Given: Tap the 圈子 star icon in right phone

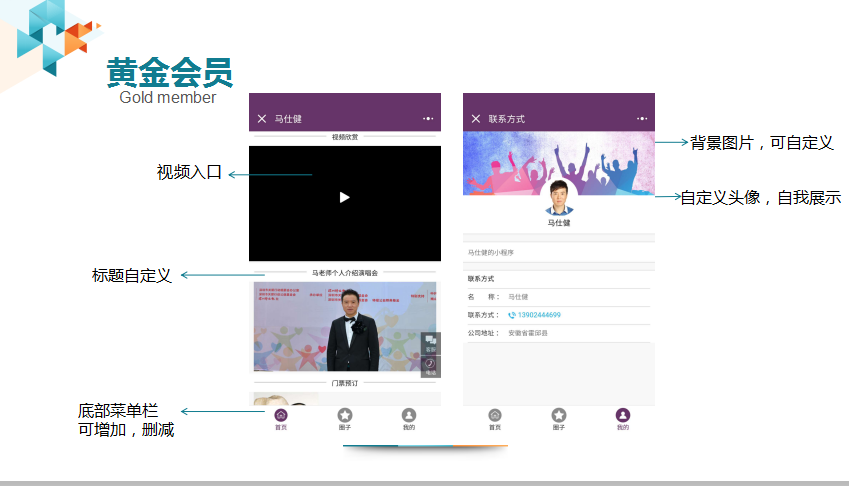Looking at the screenshot, I should tap(559, 417).
